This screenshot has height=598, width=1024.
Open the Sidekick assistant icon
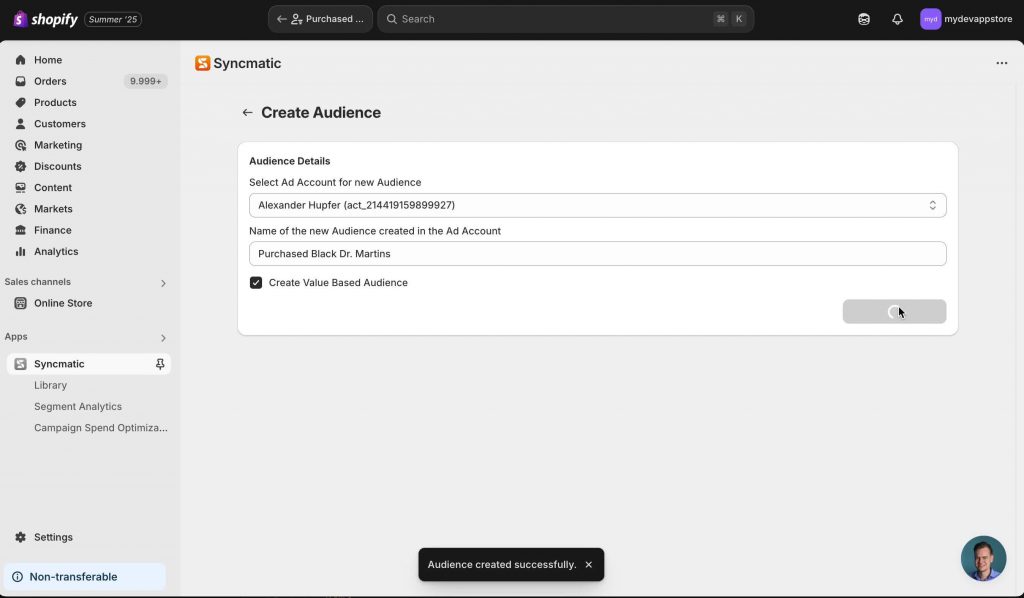pyautogui.click(x=864, y=19)
